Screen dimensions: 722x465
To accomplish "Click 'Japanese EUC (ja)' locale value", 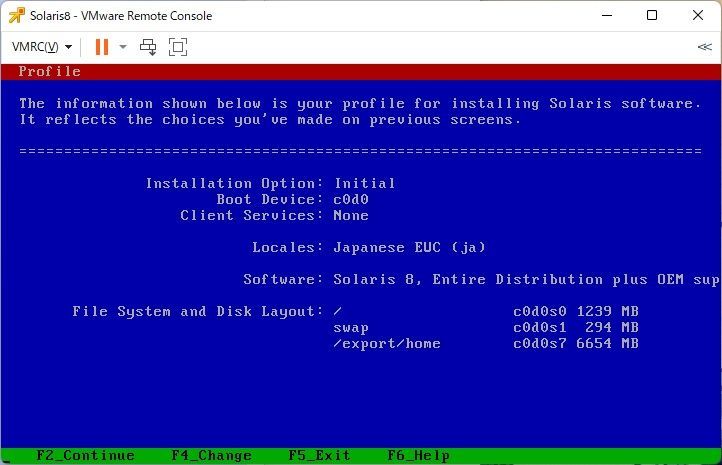I will click(x=409, y=247).
